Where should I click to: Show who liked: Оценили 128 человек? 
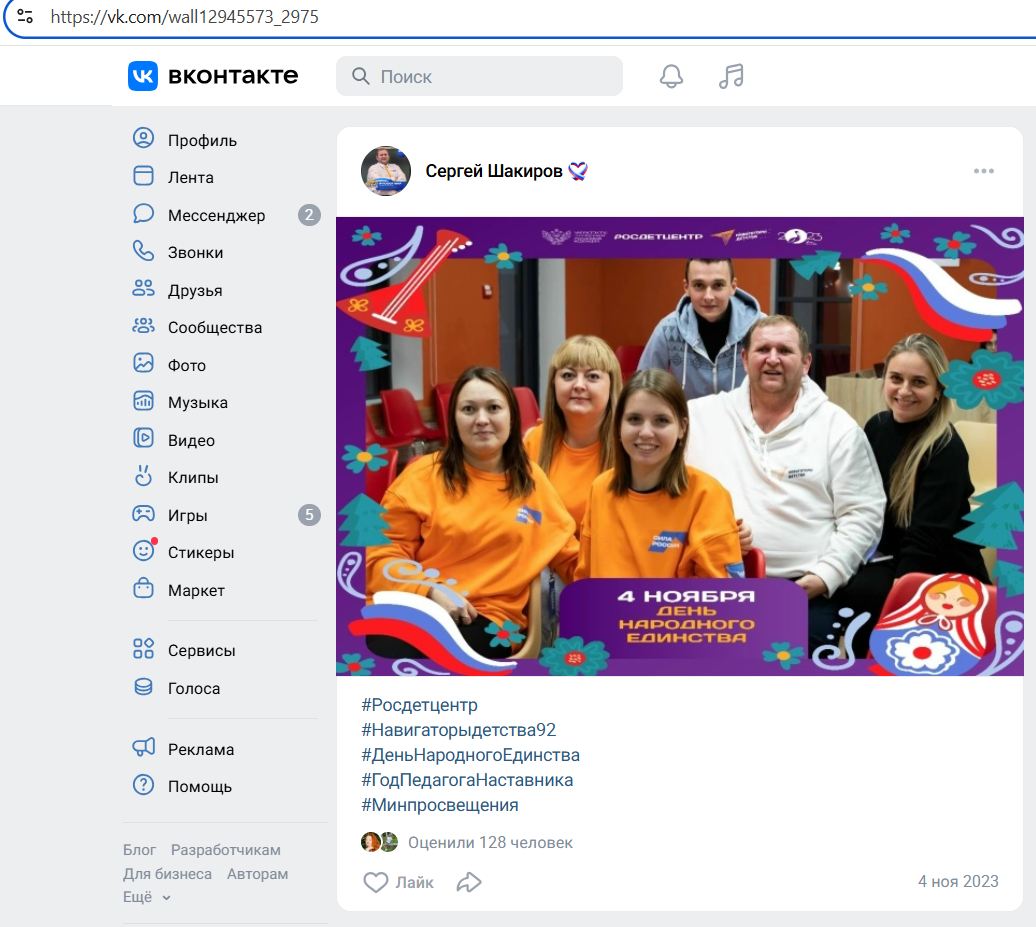490,842
